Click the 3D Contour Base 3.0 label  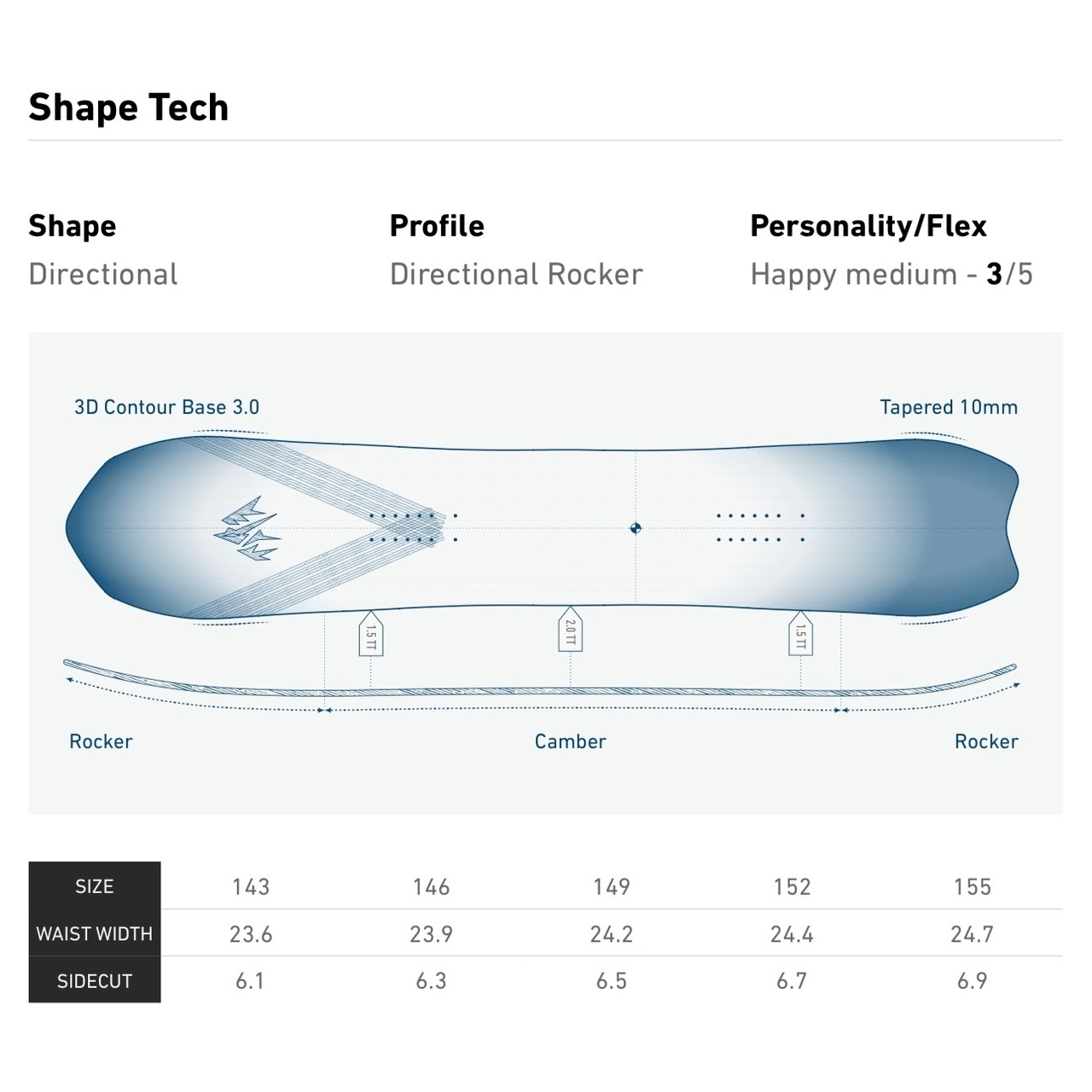(x=166, y=407)
